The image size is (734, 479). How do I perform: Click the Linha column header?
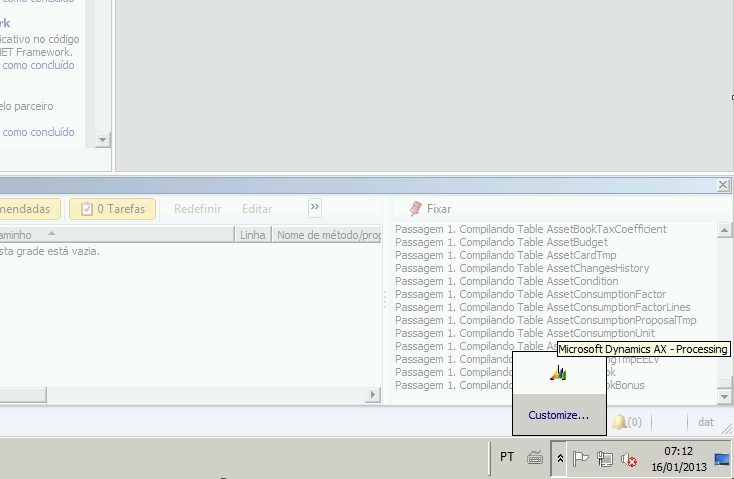tap(253, 235)
